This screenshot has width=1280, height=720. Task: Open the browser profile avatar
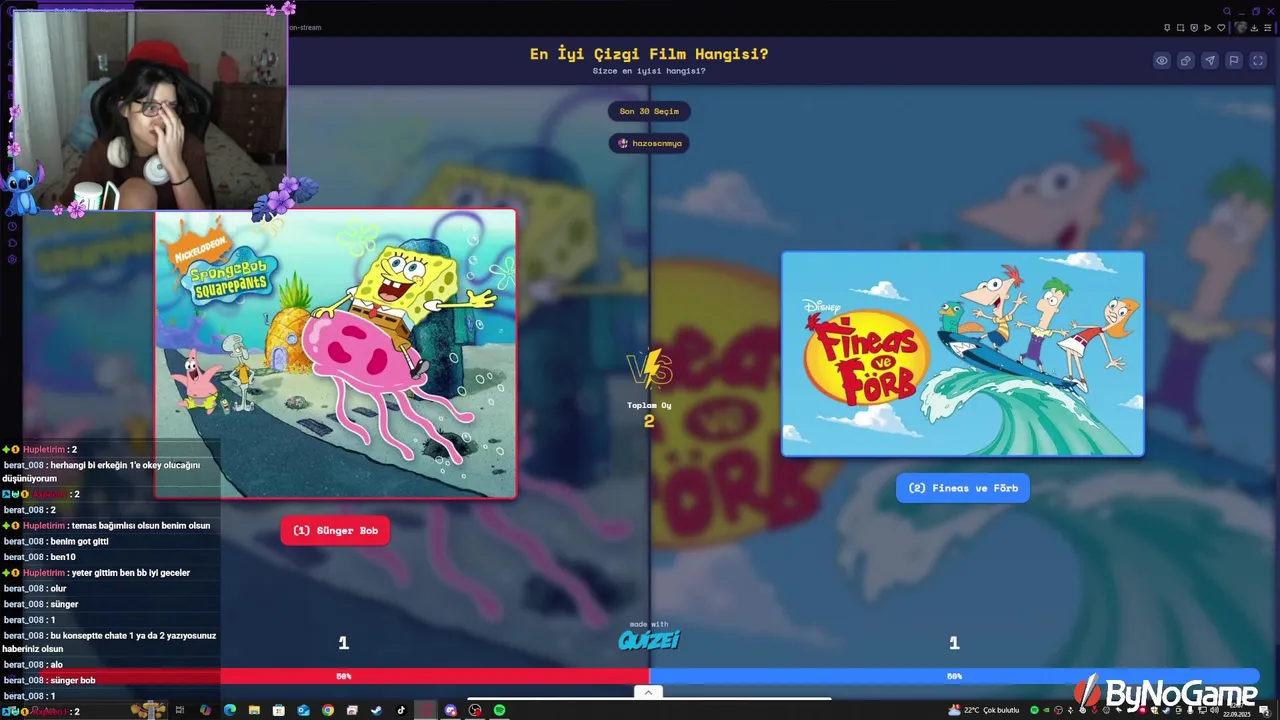[1241, 28]
